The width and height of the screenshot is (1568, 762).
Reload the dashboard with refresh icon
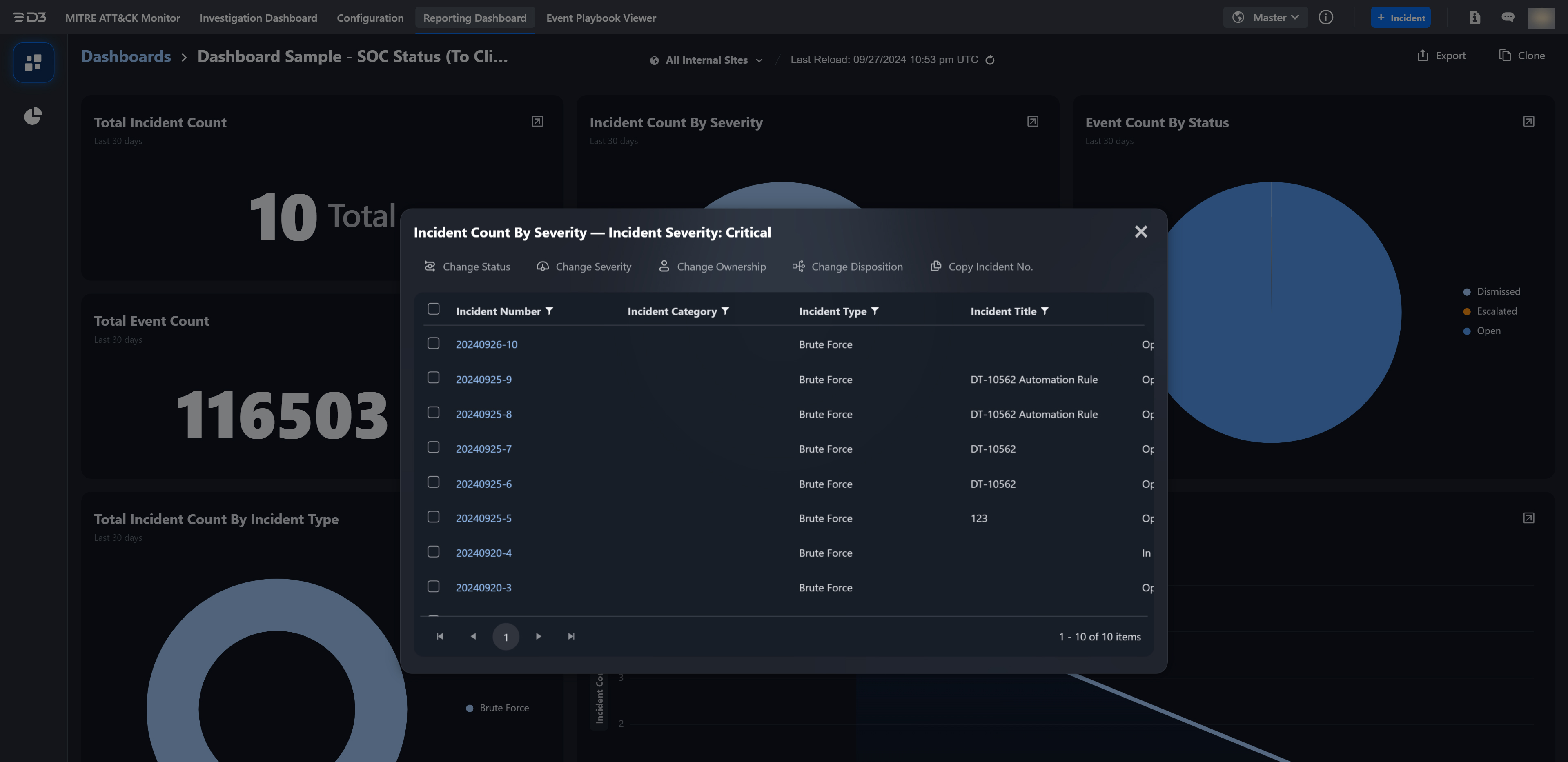(x=990, y=60)
